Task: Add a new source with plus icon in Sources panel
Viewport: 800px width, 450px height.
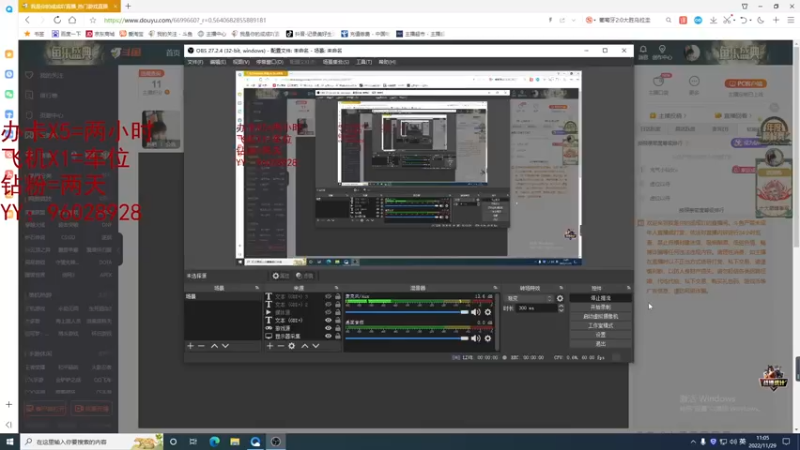Action: [270, 346]
